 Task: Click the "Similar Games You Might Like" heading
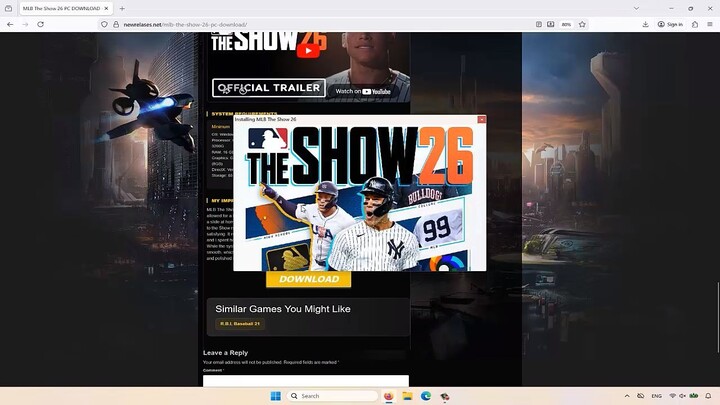pos(283,309)
